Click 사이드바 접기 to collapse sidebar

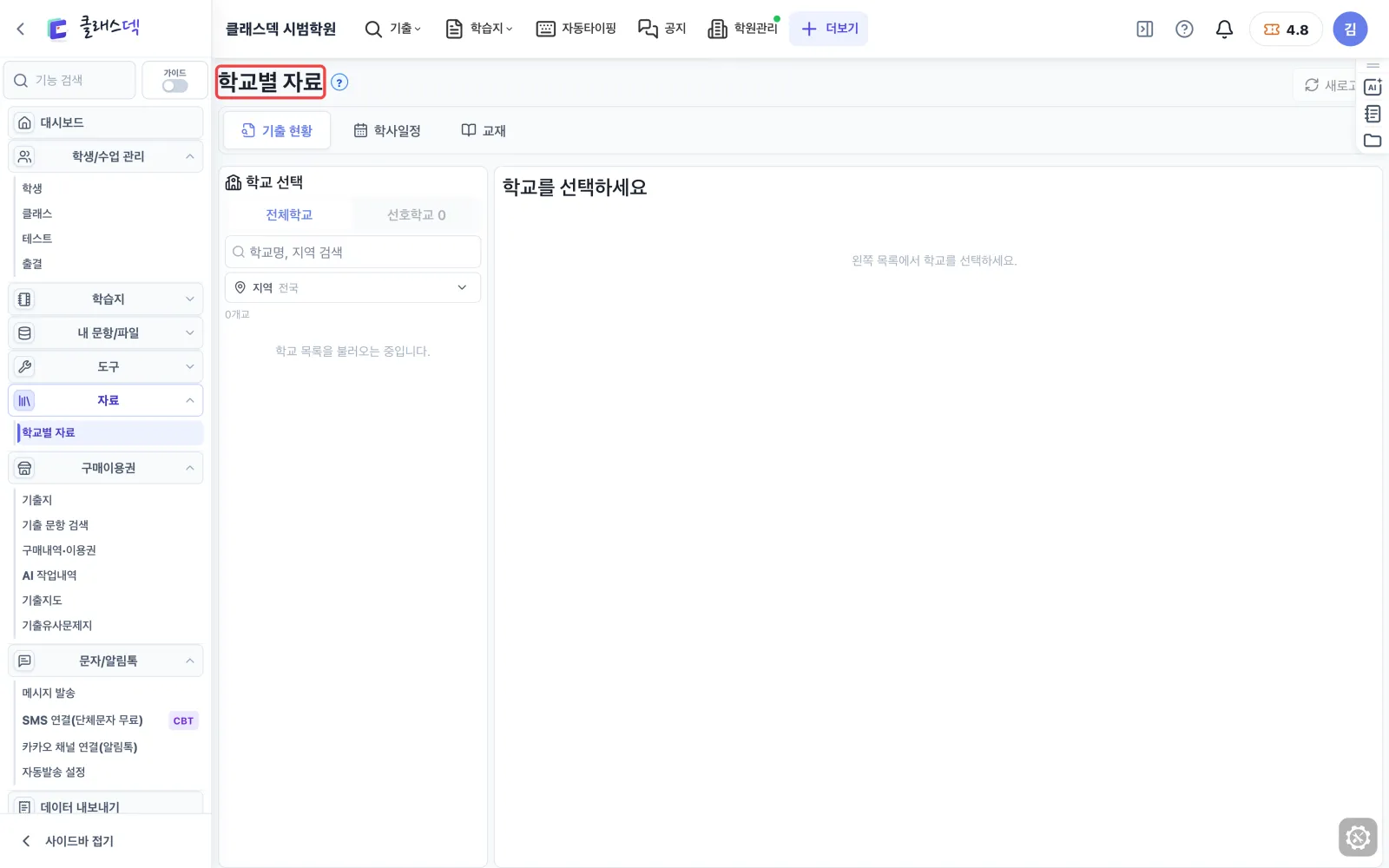coord(68,840)
